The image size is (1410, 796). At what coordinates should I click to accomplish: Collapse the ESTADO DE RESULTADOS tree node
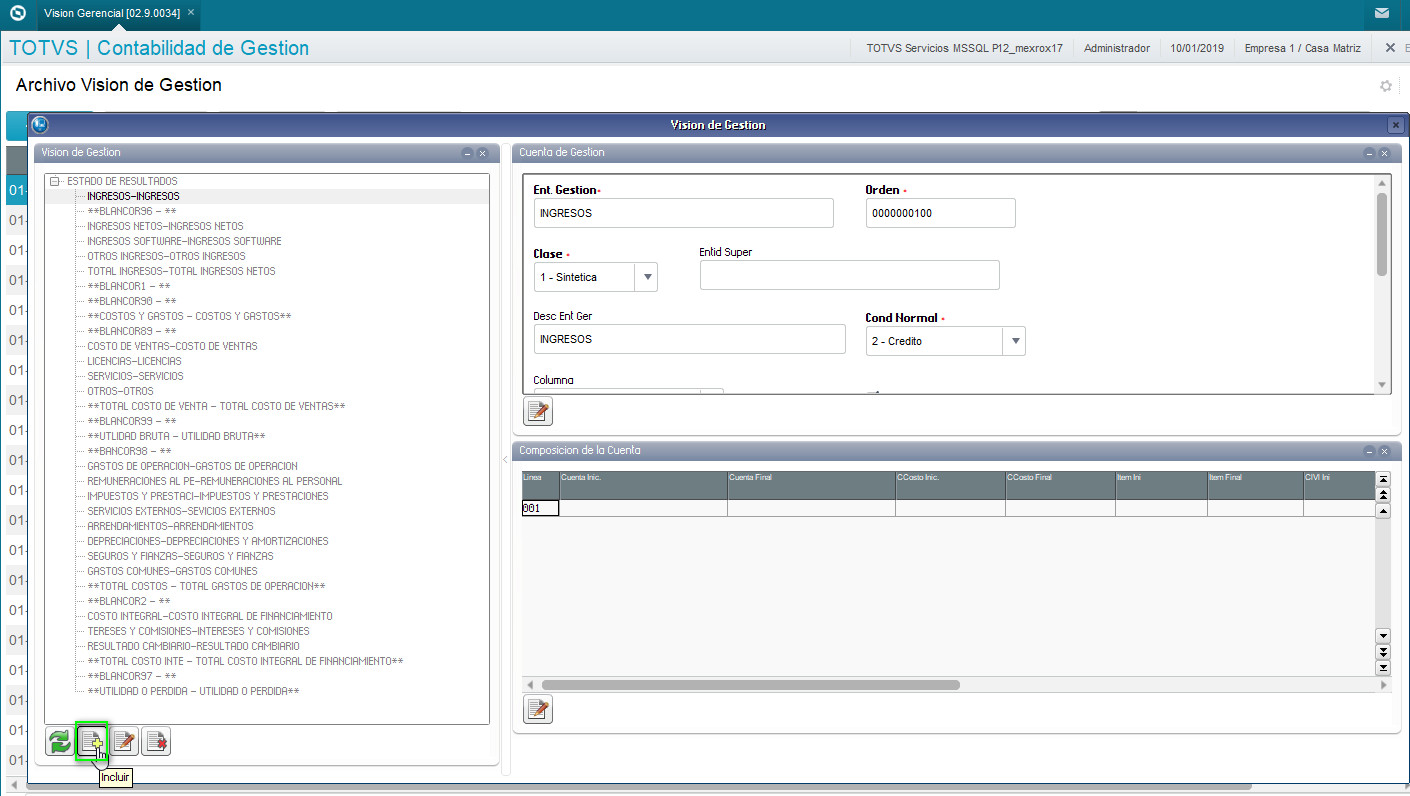55,181
